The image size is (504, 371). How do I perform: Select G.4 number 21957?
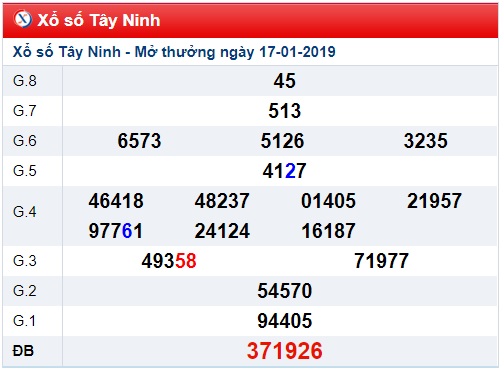(434, 201)
